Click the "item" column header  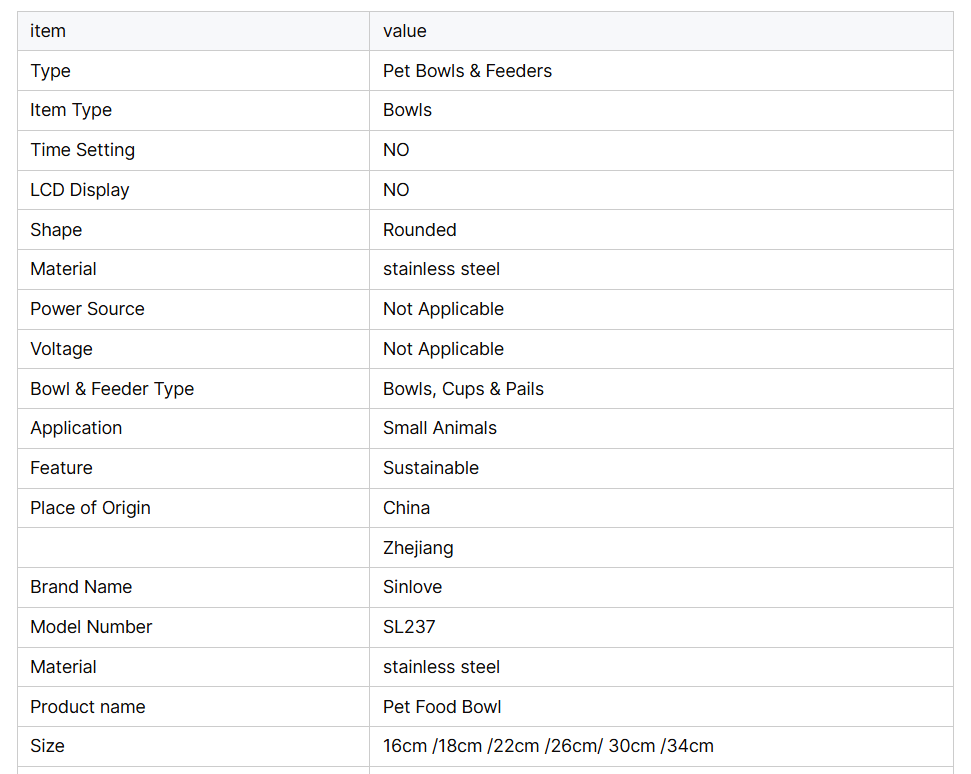pos(48,31)
